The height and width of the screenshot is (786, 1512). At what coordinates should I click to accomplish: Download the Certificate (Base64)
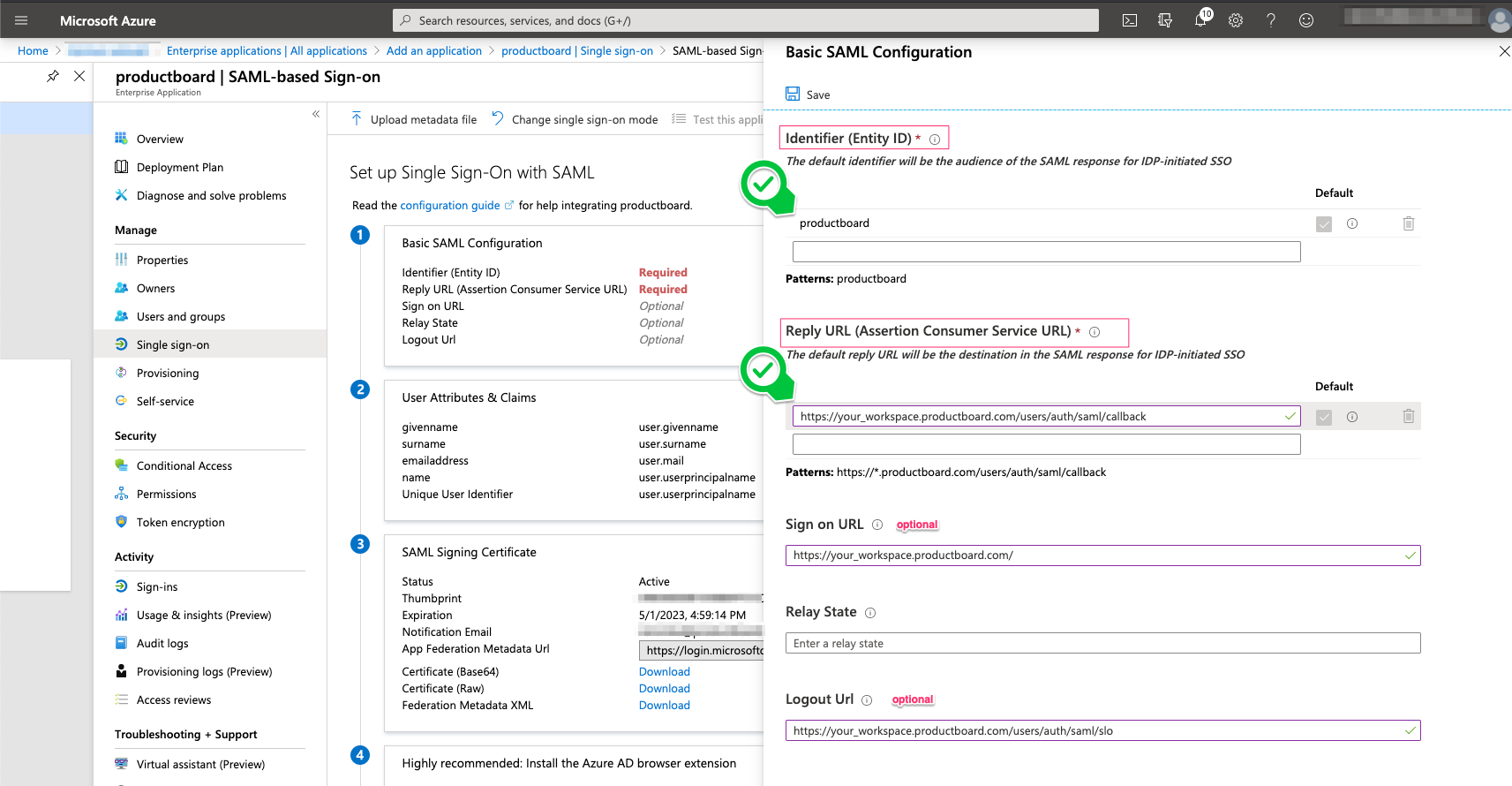(x=664, y=671)
